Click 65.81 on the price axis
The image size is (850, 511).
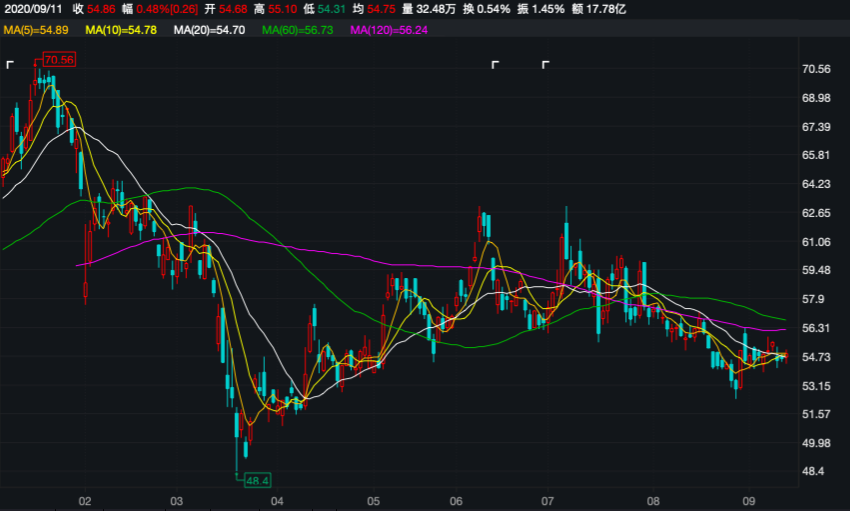816,155
